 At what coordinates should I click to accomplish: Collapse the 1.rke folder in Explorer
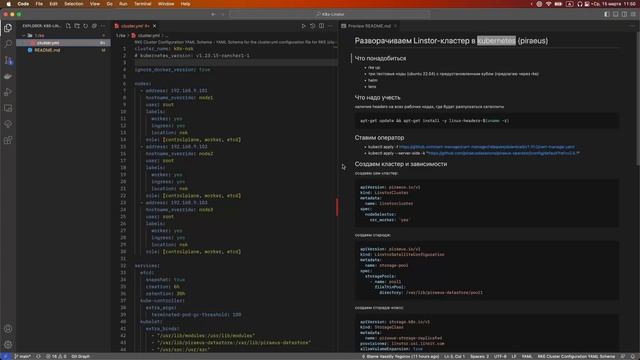pos(63,36)
